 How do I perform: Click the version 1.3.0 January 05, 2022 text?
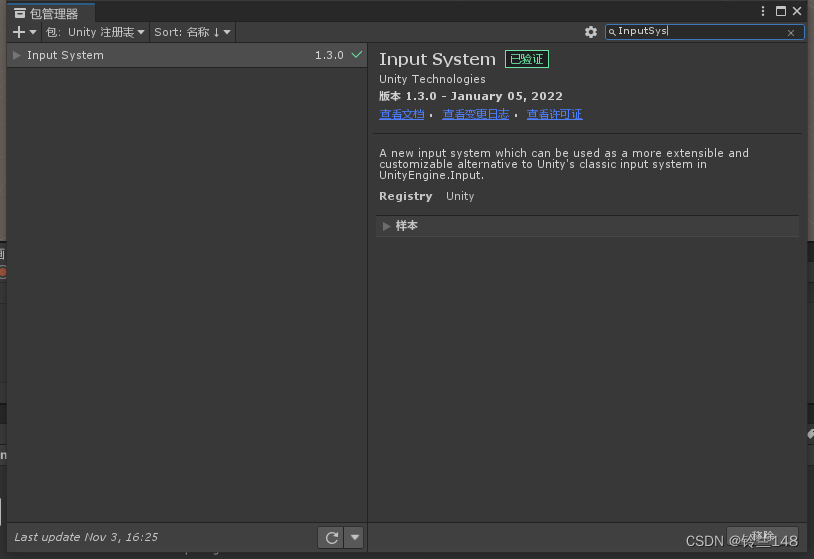coord(471,96)
